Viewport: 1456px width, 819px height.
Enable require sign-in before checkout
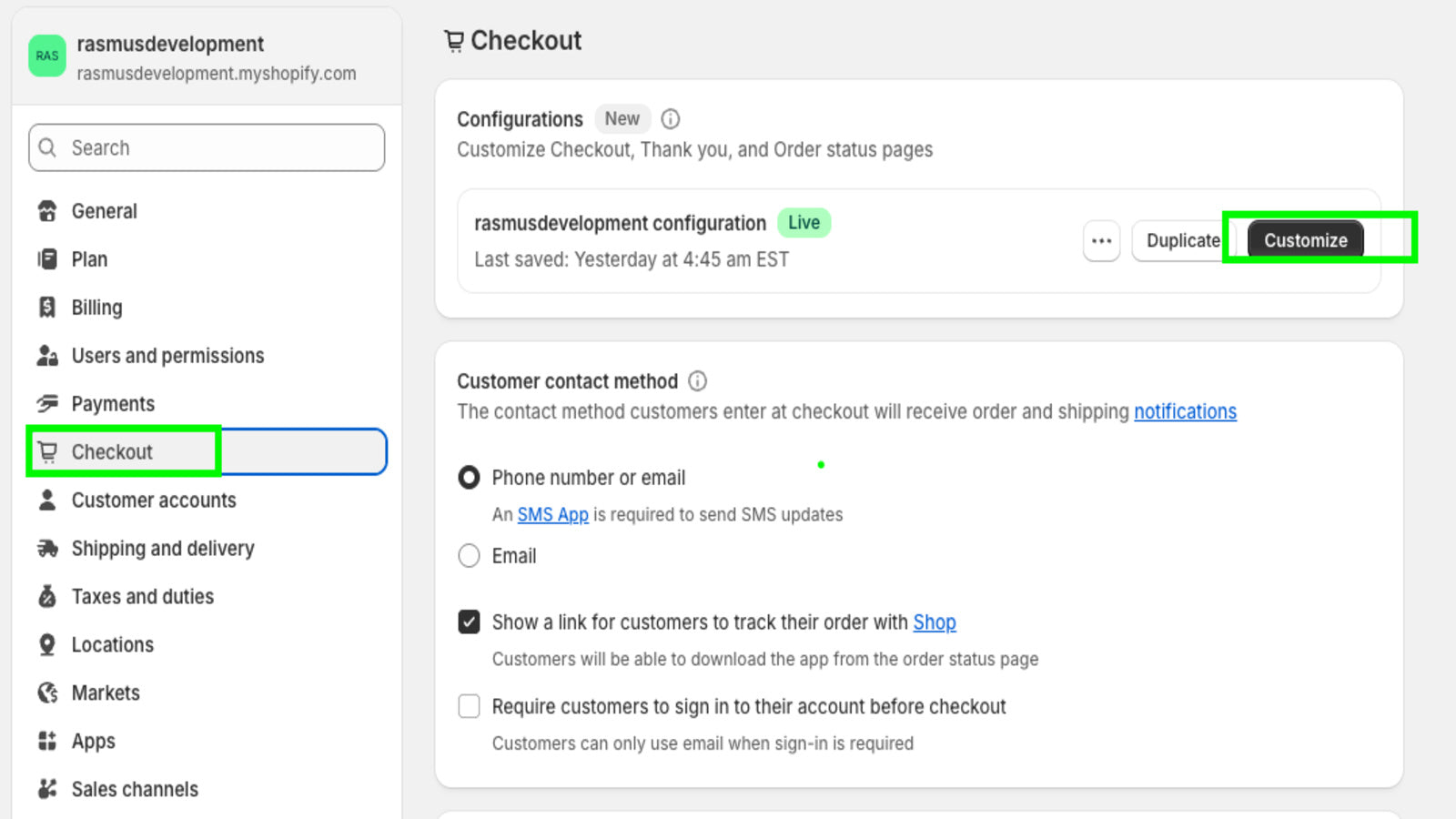(x=469, y=706)
